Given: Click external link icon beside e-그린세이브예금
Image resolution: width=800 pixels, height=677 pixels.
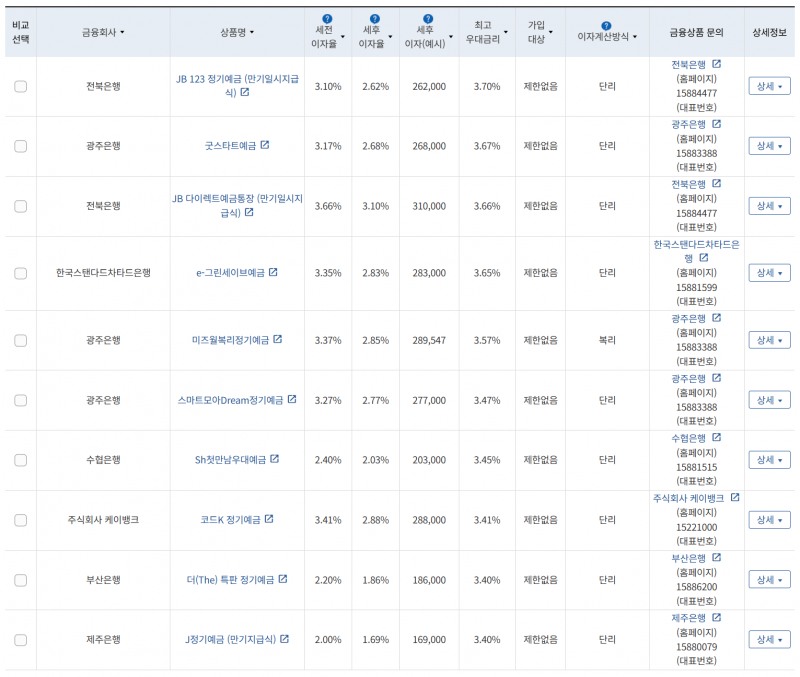Looking at the screenshot, I should [x=273, y=272].
